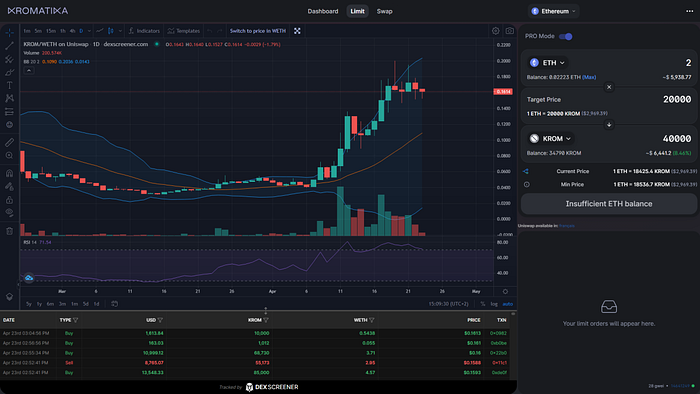Open the KROM token selector dropdown

click(x=550, y=139)
